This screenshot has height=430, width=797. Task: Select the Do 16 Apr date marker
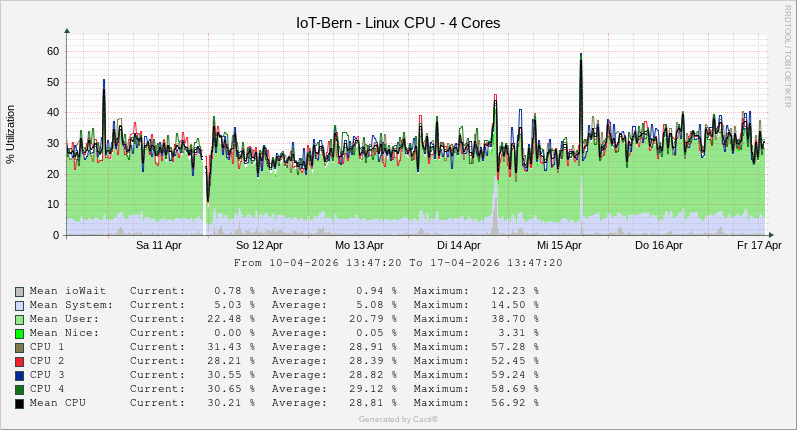point(659,245)
